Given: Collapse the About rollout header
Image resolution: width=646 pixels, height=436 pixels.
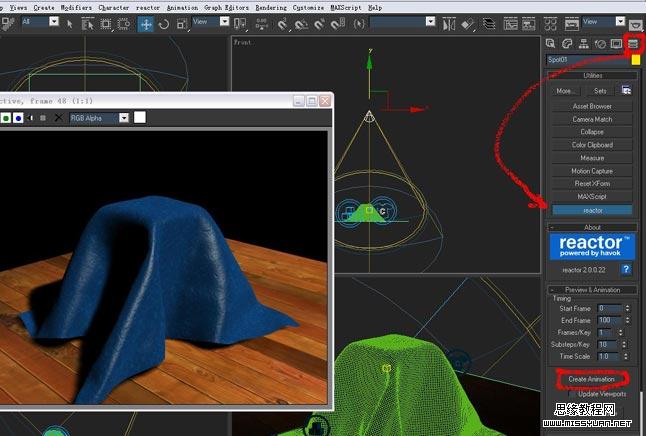Looking at the screenshot, I should pos(592,227).
